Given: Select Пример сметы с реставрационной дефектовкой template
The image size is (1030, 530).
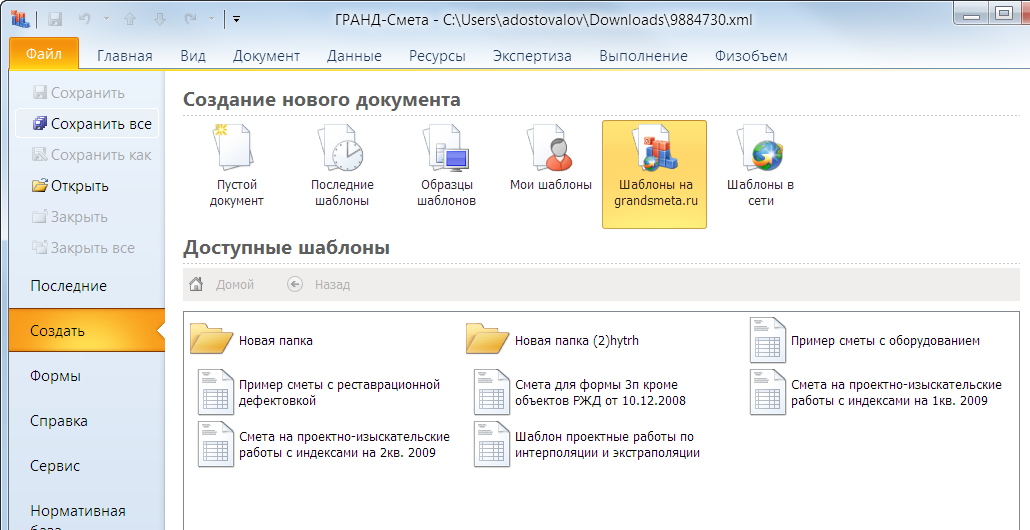Looking at the screenshot, I should [x=319, y=392].
